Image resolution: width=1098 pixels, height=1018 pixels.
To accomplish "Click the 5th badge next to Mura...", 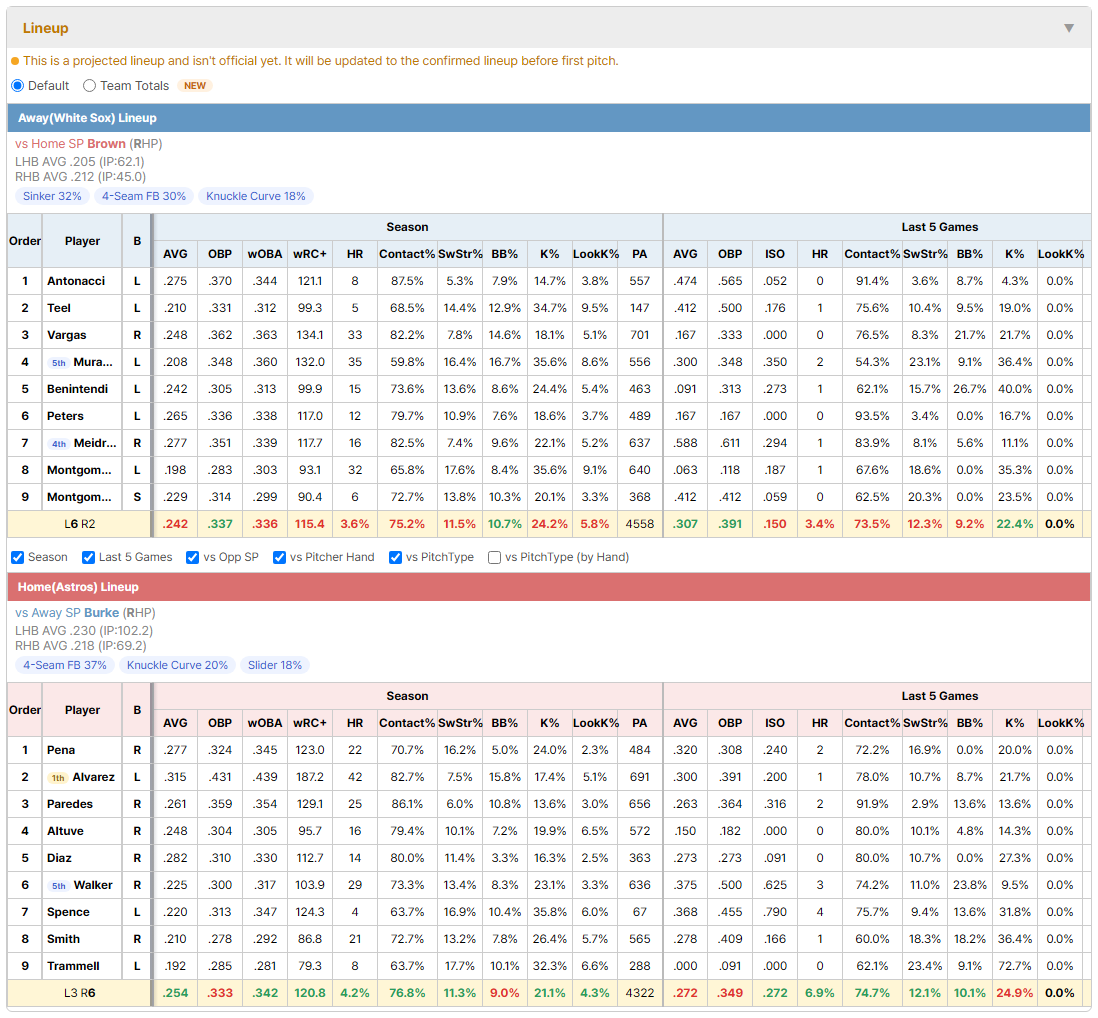I will click(x=59, y=363).
